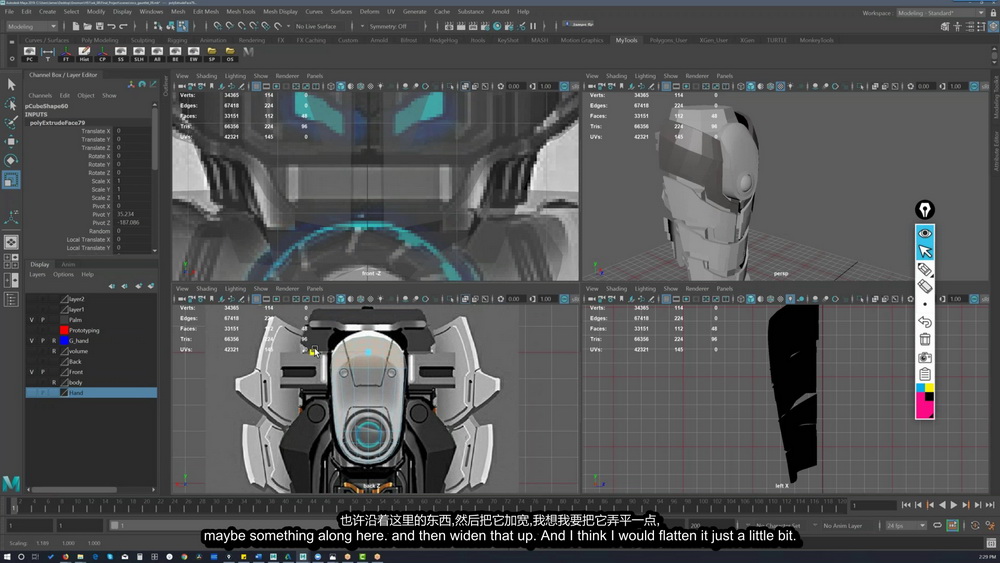Viewport: 1000px width, 563px height.
Task: Click the red Prototyping layer color swatch
Action: pyautogui.click(x=64, y=330)
